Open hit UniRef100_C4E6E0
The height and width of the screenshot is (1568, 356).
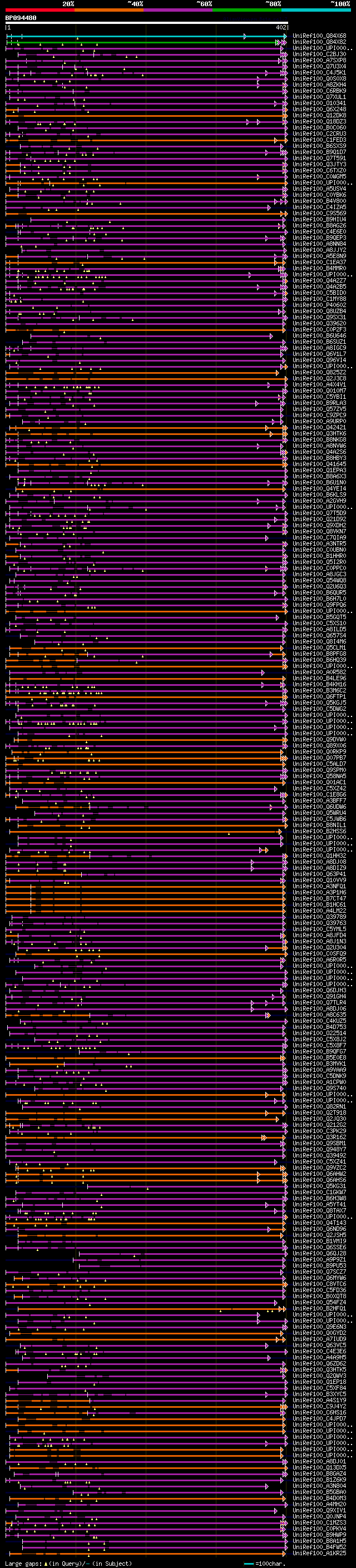point(319,232)
